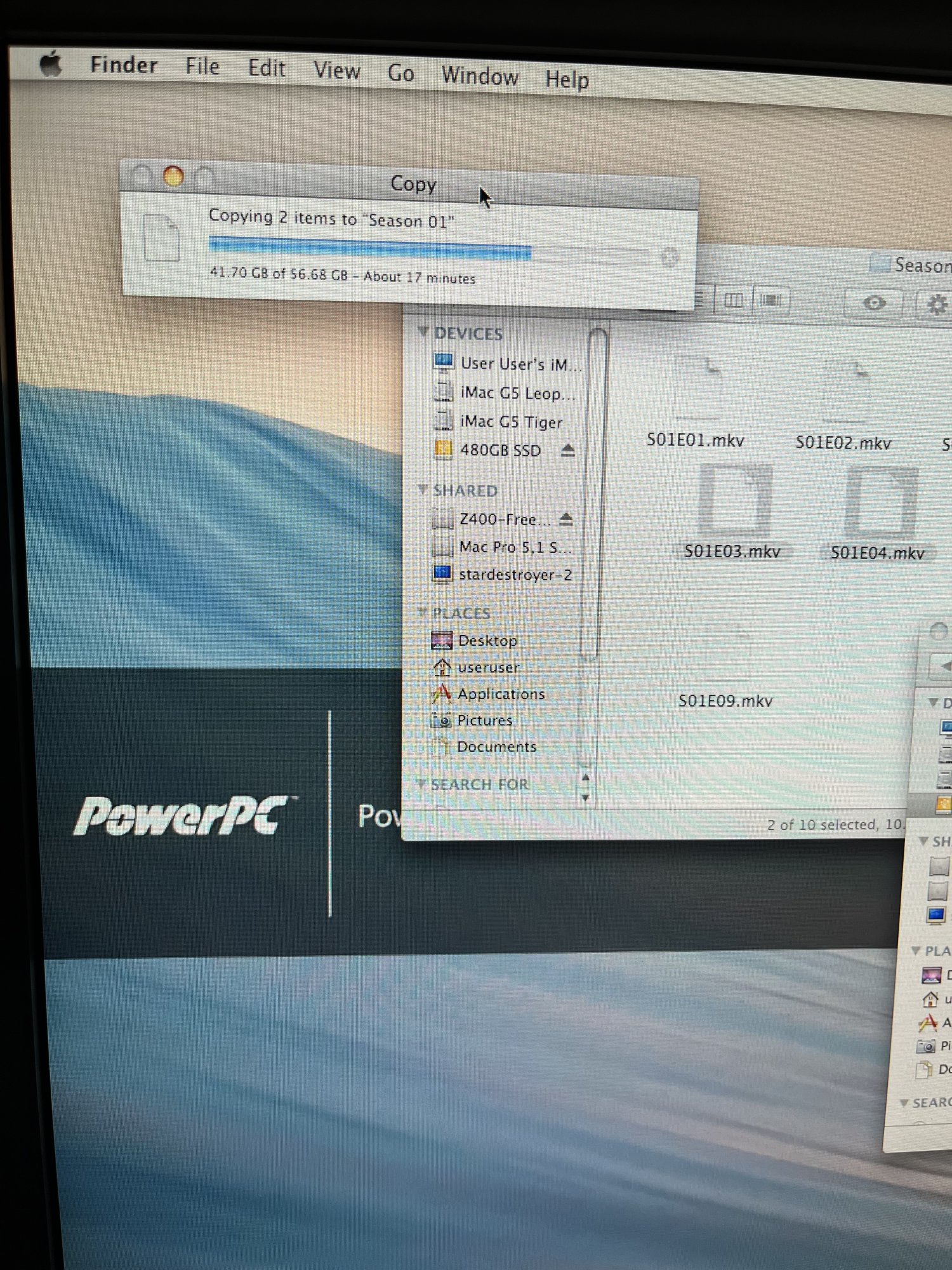This screenshot has width=952, height=1270.
Task: Open Pictures in sidebar
Action: (x=472, y=720)
